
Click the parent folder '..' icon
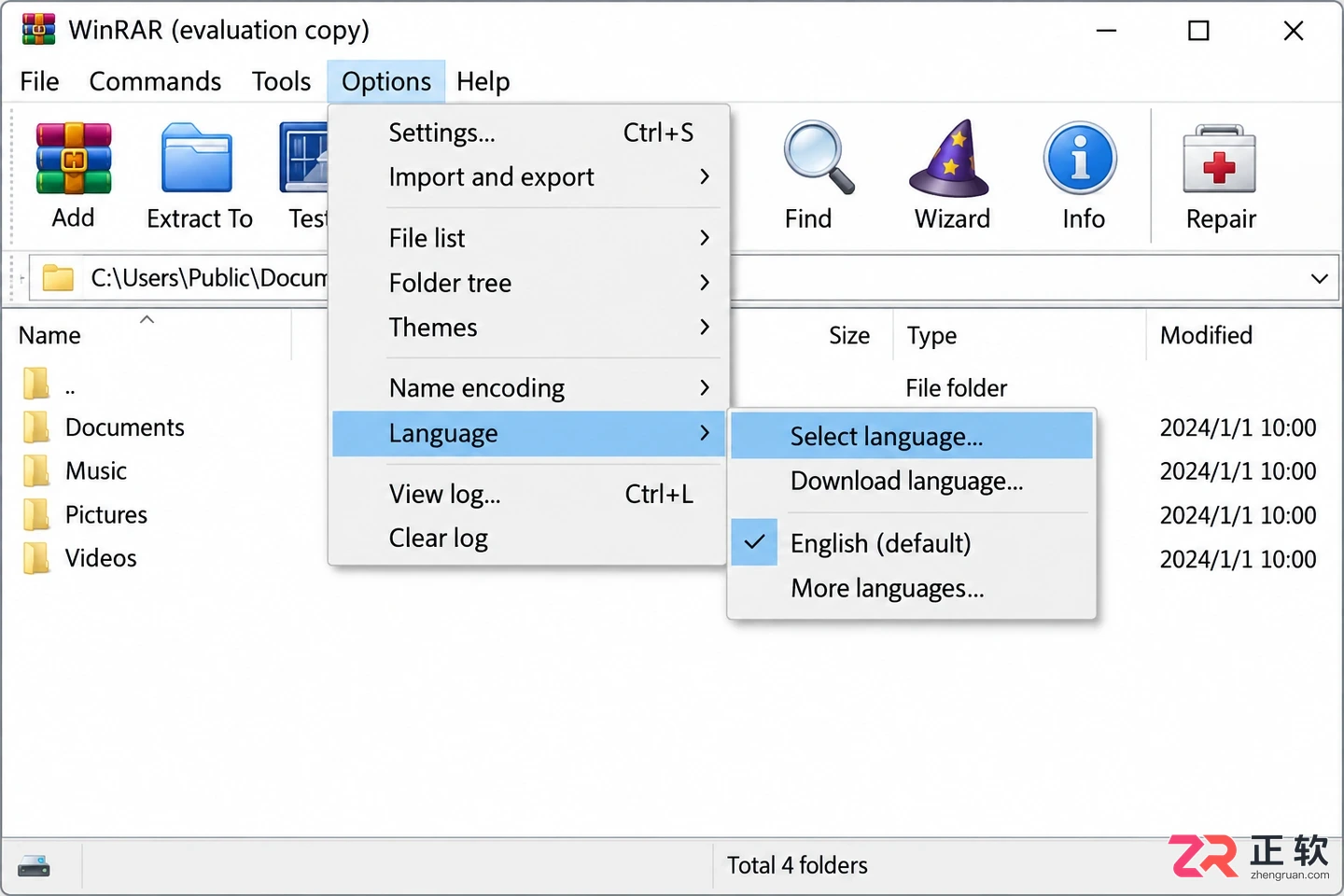pos(36,383)
